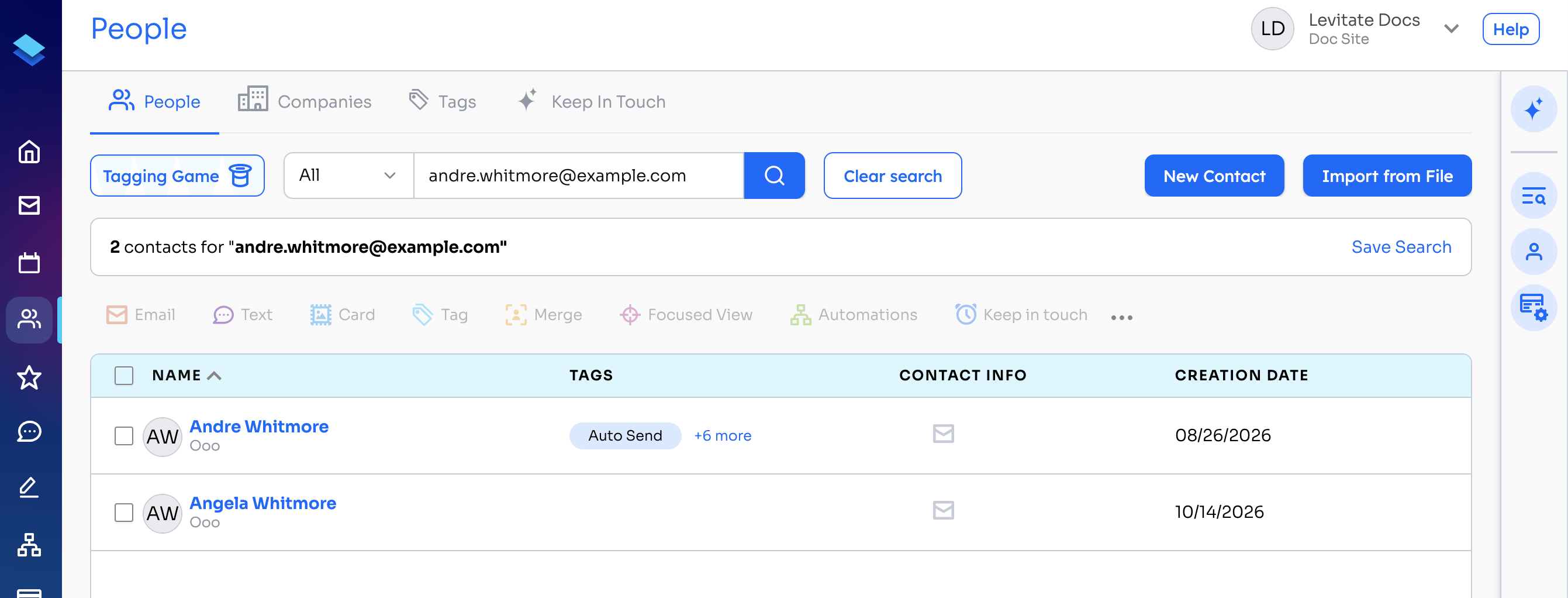Open the advanced search list icon
This screenshot has height=598, width=1568.
1534,195
